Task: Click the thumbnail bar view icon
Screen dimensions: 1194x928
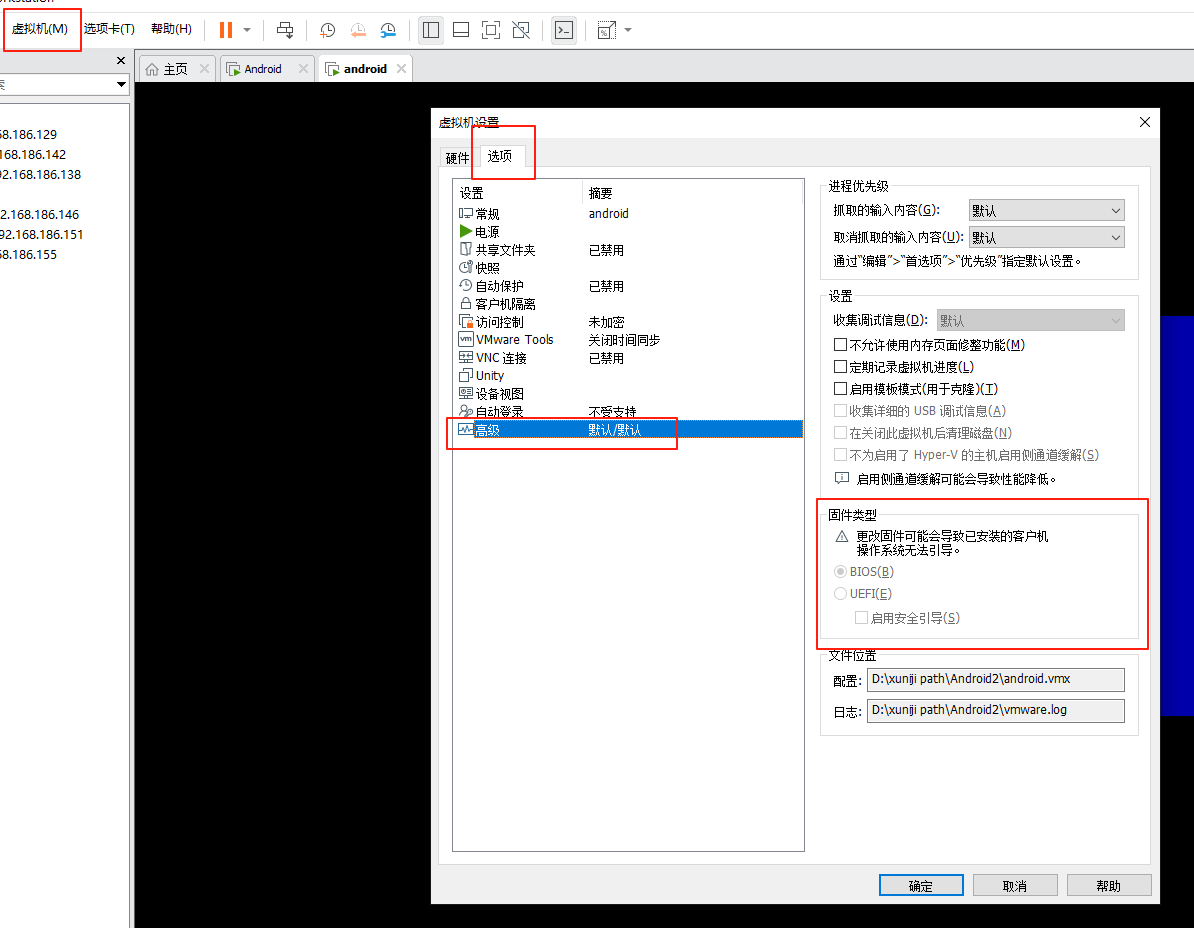Action: click(x=461, y=30)
